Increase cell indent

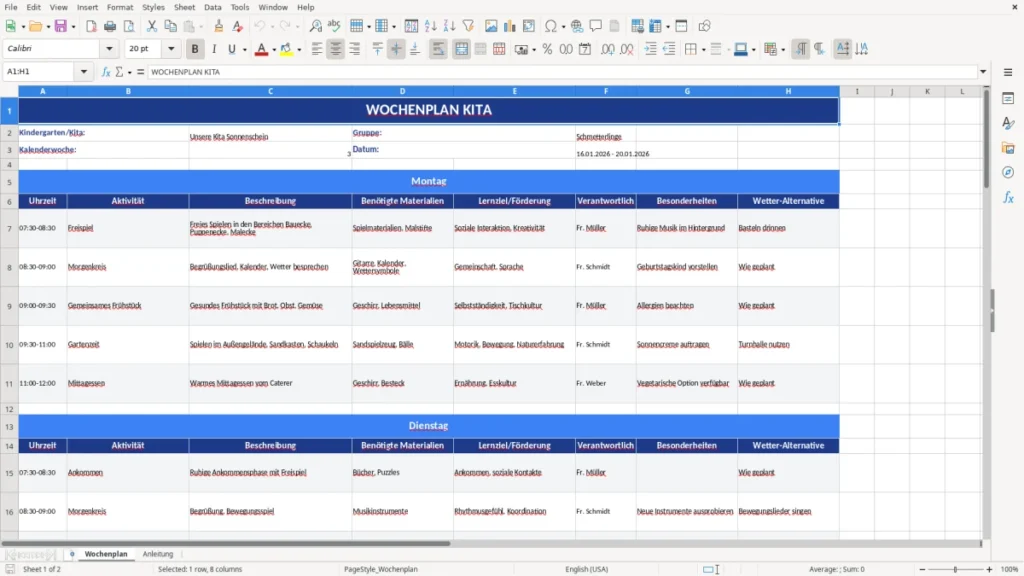tap(650, 49)
